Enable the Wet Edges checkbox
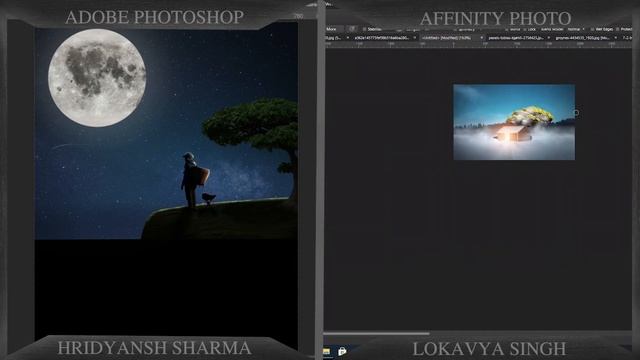 coord(592,29)
